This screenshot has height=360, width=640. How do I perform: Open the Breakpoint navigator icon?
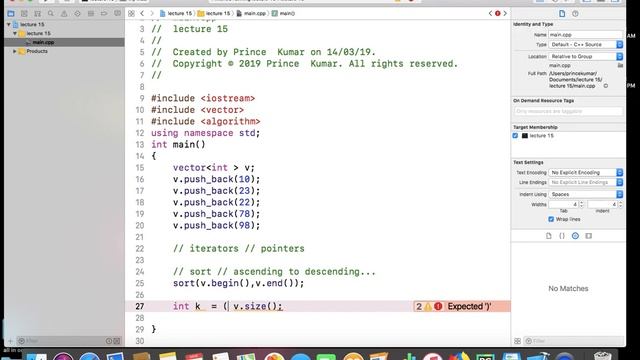pyautogui.click(x=104, y=13)
